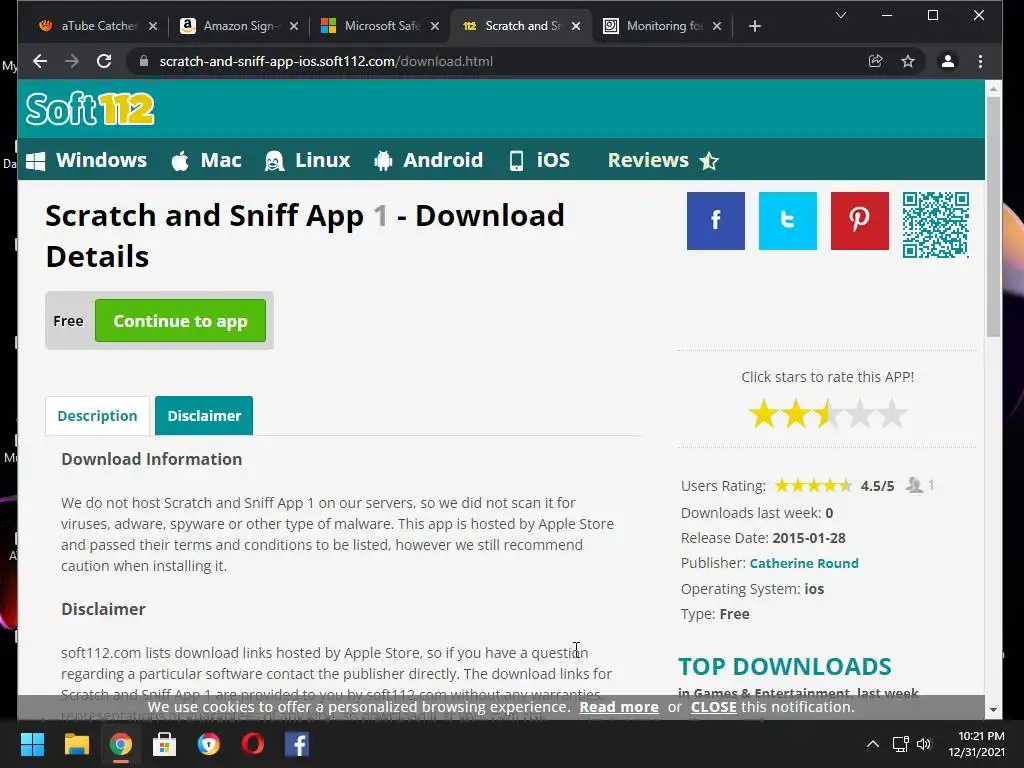Click the TOP DOWNLOADS heading
This screenshot has height=768, width=1024.
(x=784, y=667)
